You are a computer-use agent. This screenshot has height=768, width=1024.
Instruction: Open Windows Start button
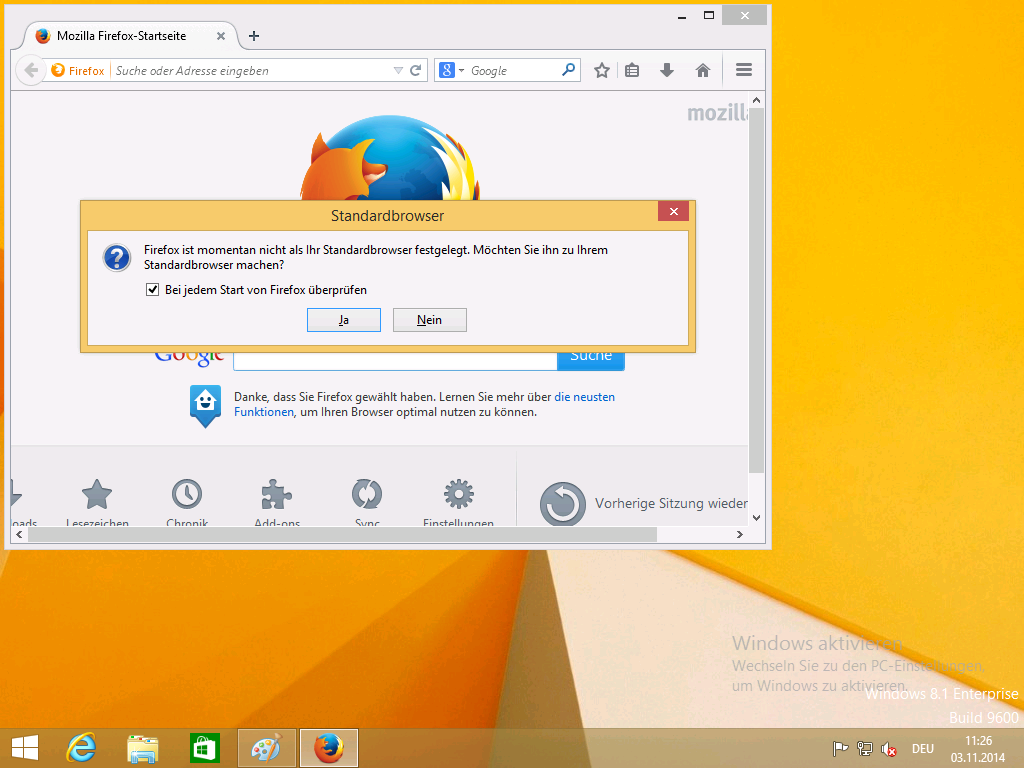[25, 748]
